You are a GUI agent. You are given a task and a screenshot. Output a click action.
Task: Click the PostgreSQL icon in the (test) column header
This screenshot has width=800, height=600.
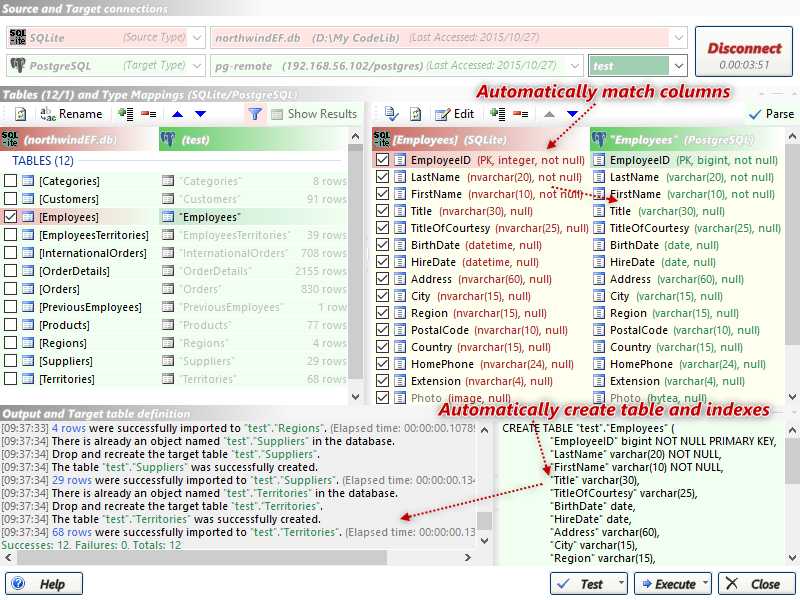[x=168, y=139]
